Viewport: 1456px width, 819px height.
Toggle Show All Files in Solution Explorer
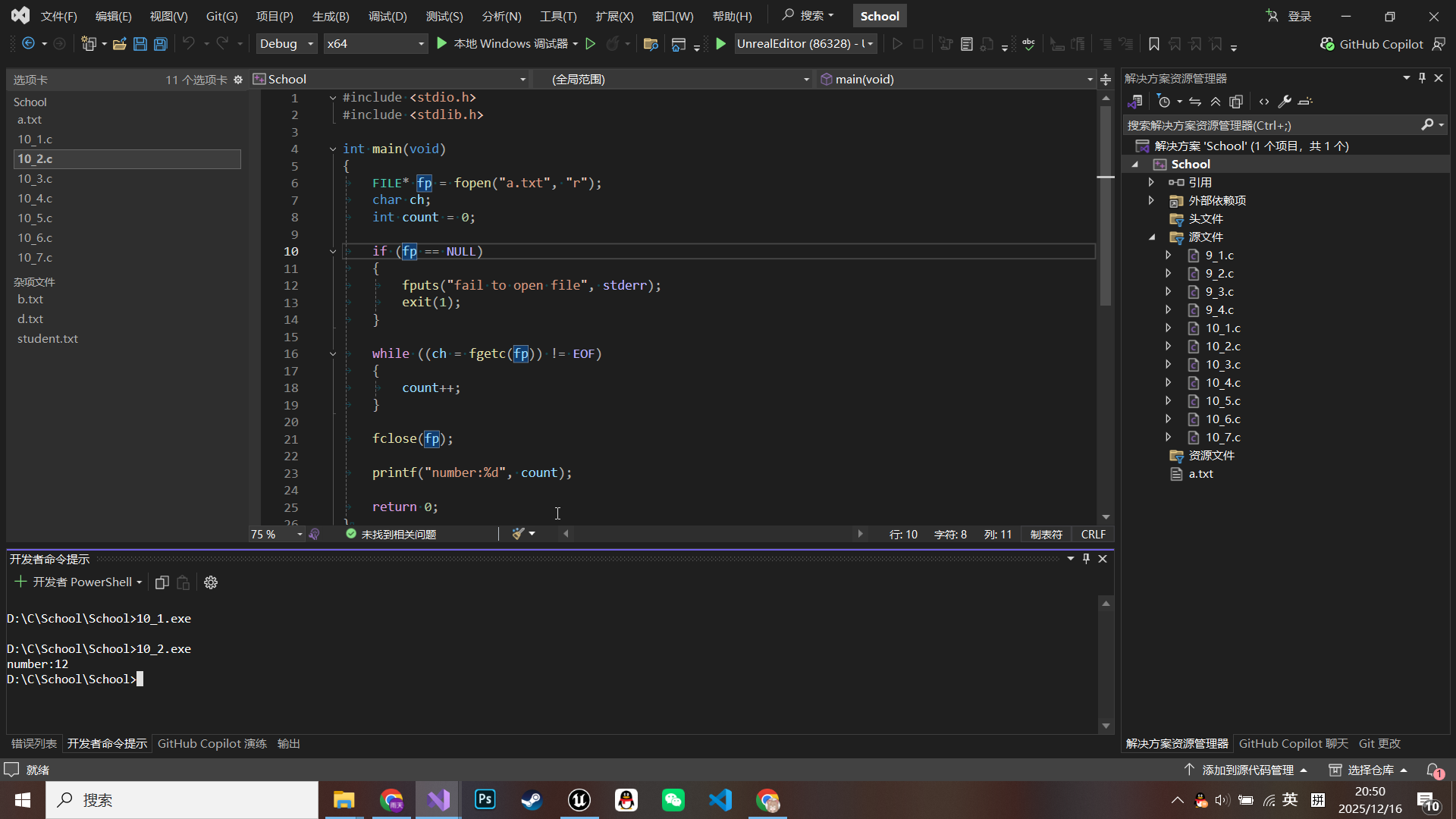[x=1236, y=102]
